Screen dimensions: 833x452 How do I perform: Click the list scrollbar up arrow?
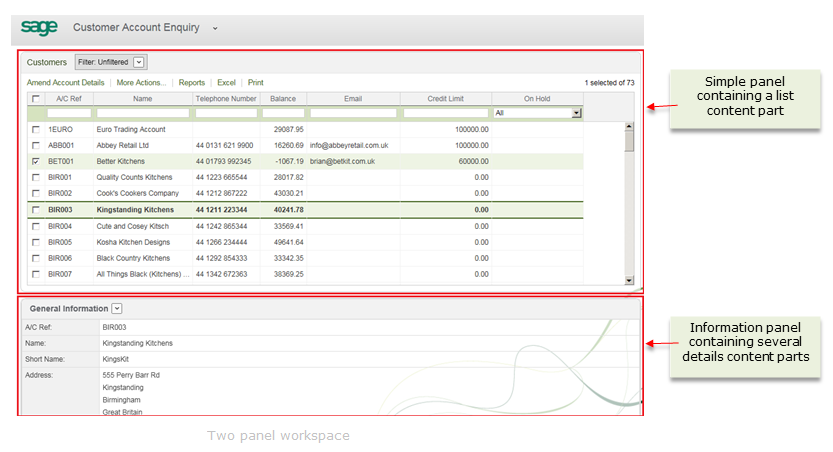point(629,127)
